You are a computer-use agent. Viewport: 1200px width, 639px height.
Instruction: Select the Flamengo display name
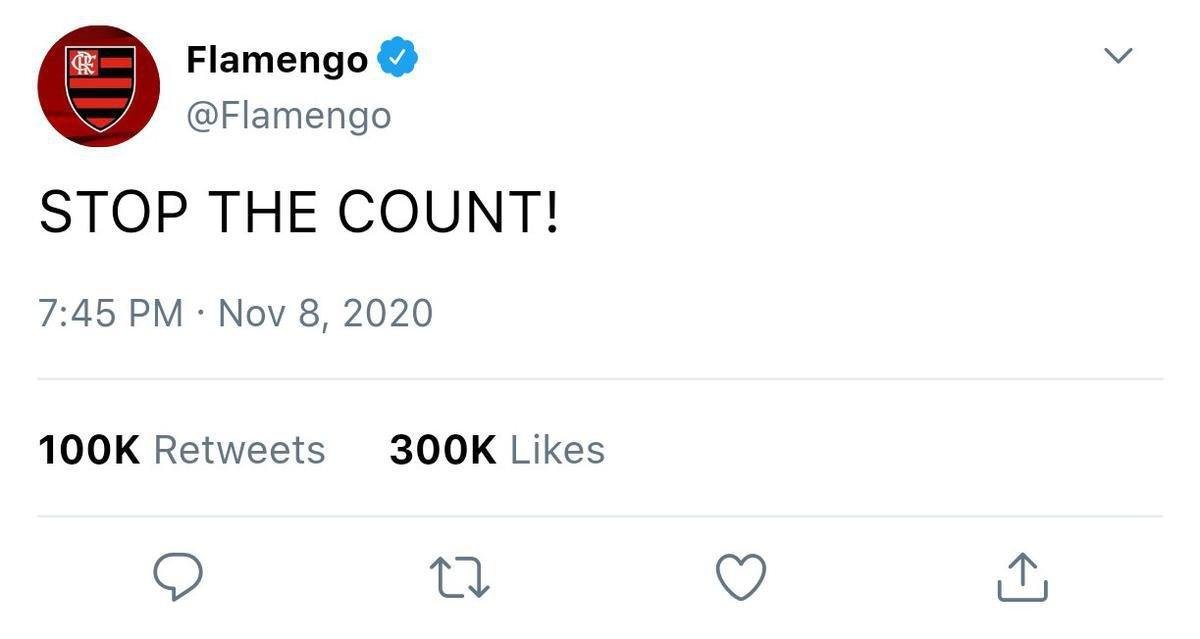pos(277,56)
